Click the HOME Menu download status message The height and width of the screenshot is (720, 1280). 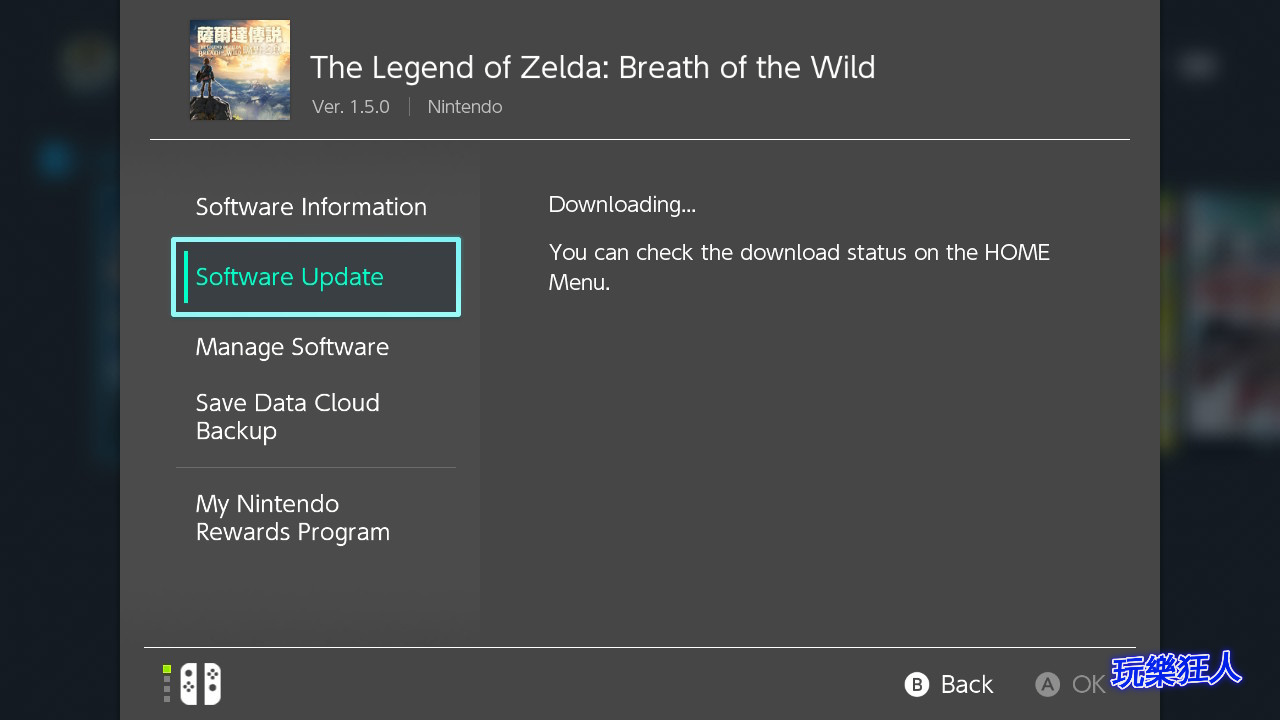(799, 267)
